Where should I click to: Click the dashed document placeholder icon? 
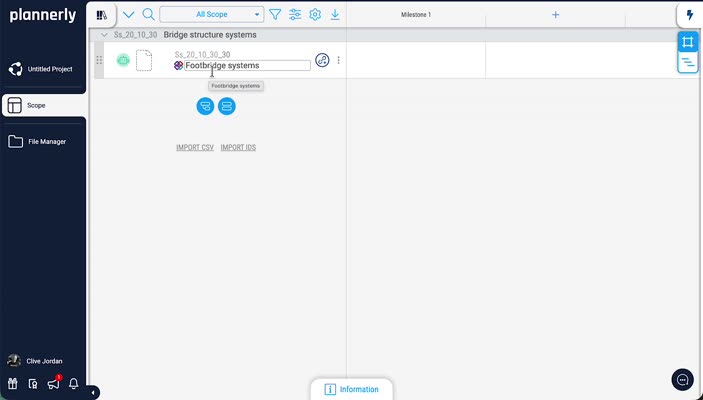click(x=144, y=60)
